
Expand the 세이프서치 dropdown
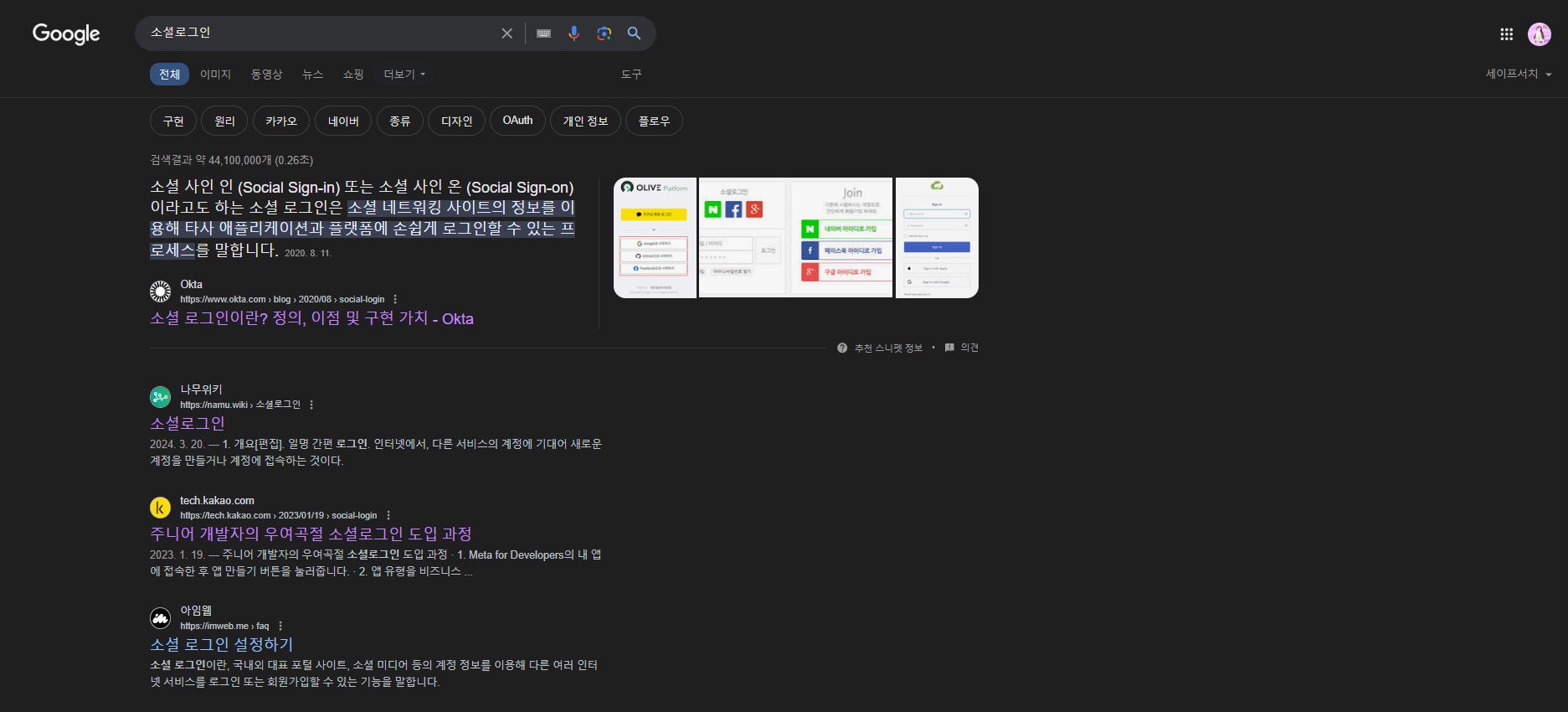(x=1519, y=74)
